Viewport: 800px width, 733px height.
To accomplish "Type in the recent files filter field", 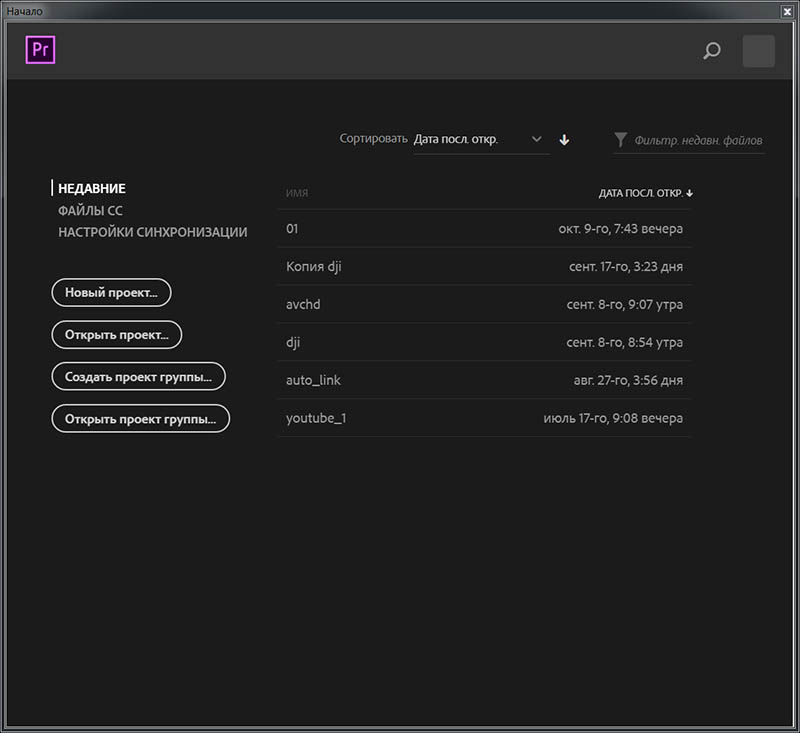I will pyautogui.click(x=697, y=140).
